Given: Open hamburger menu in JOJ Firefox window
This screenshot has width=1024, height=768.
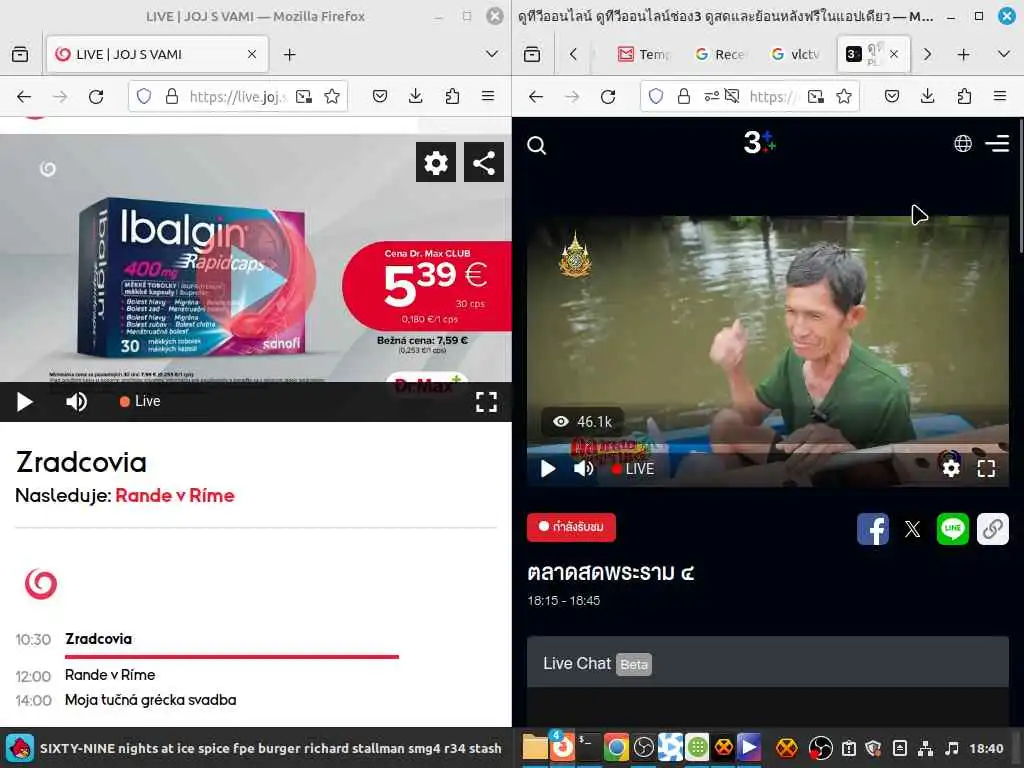Looking at the screenshot, I should pos(488,97).
